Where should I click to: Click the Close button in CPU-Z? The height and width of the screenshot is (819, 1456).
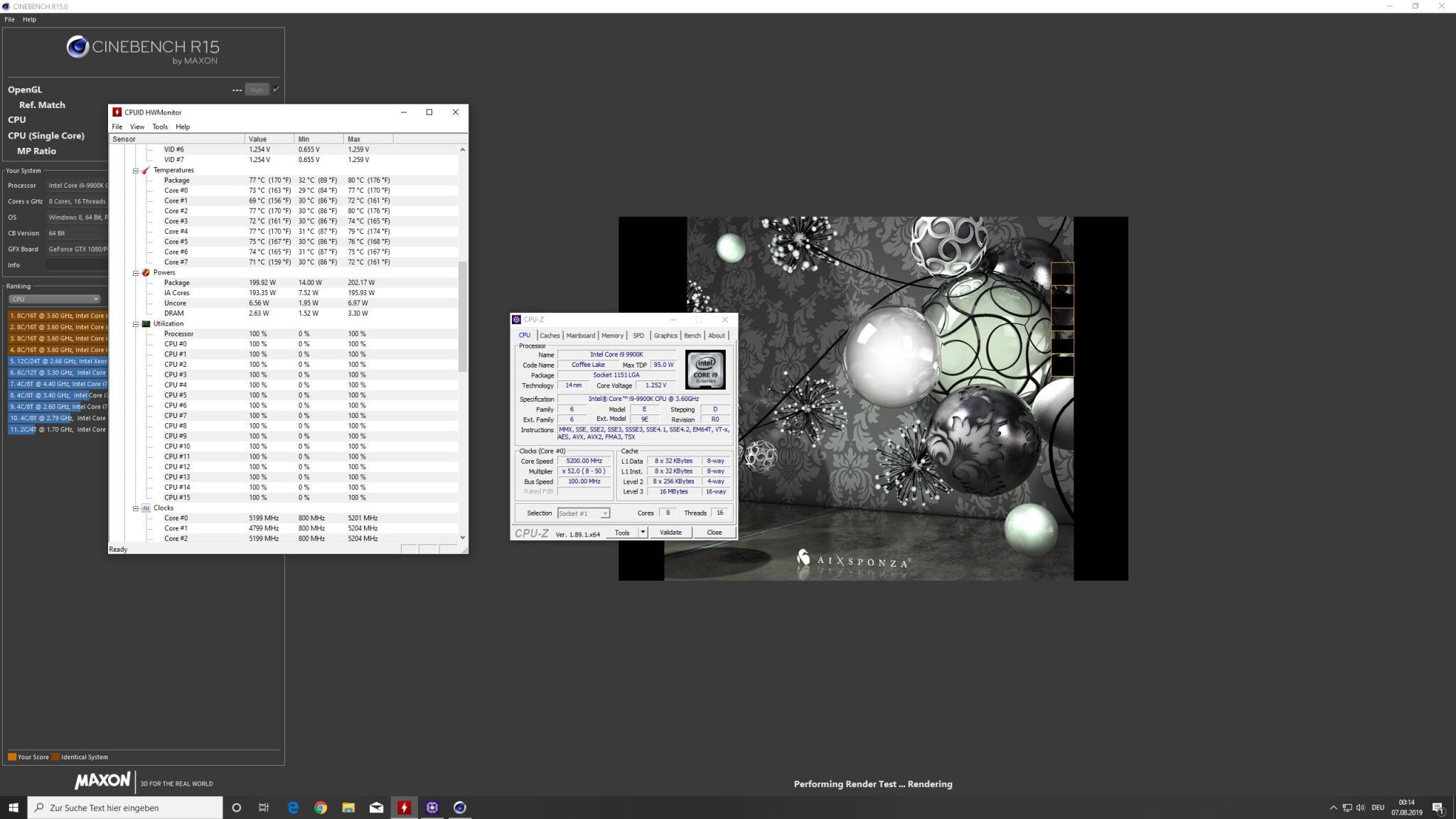click(x=714, y=532)
